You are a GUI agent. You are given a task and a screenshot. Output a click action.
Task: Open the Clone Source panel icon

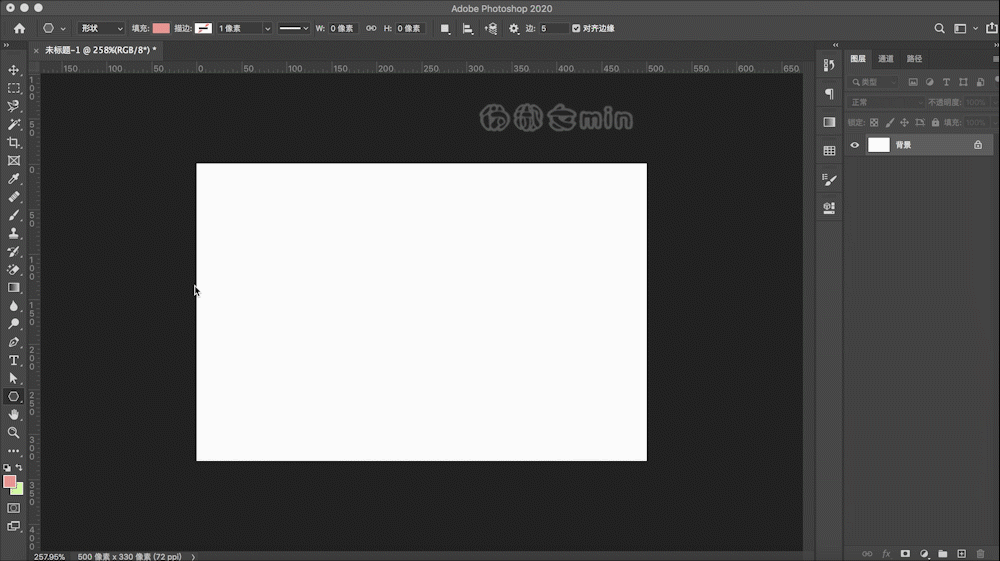tap(829, 208)
